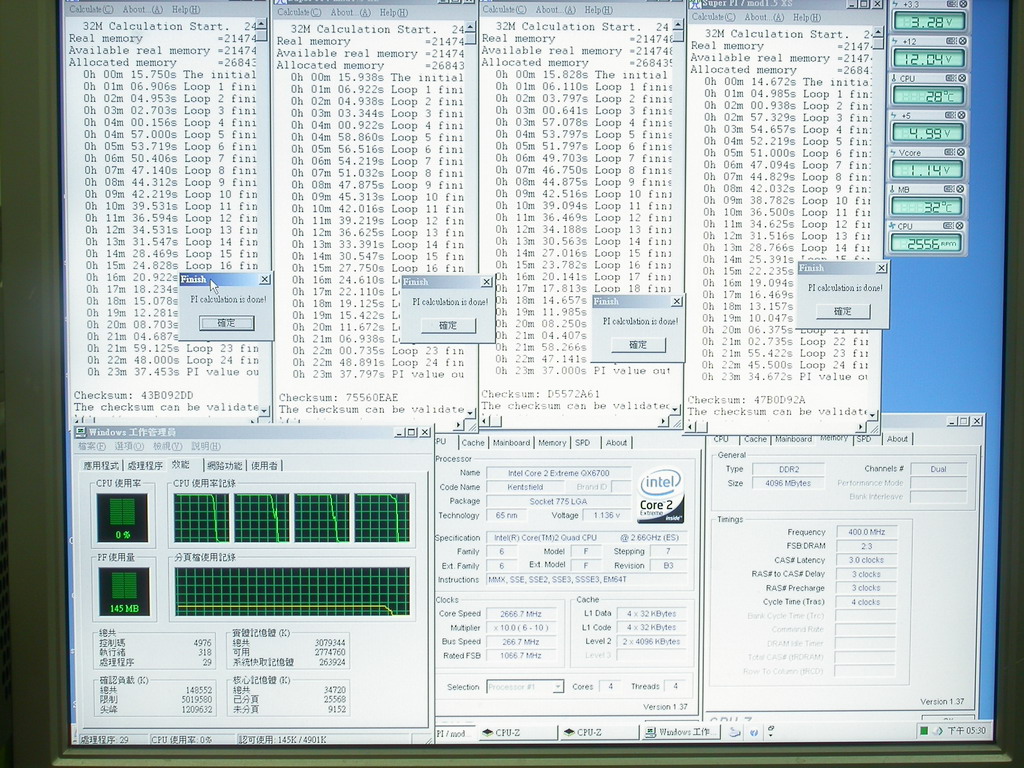This screenshot has height=768, width=1024.
Task: Open settings icon on the +12 voltage gadget
Action: tap(952, 41)
